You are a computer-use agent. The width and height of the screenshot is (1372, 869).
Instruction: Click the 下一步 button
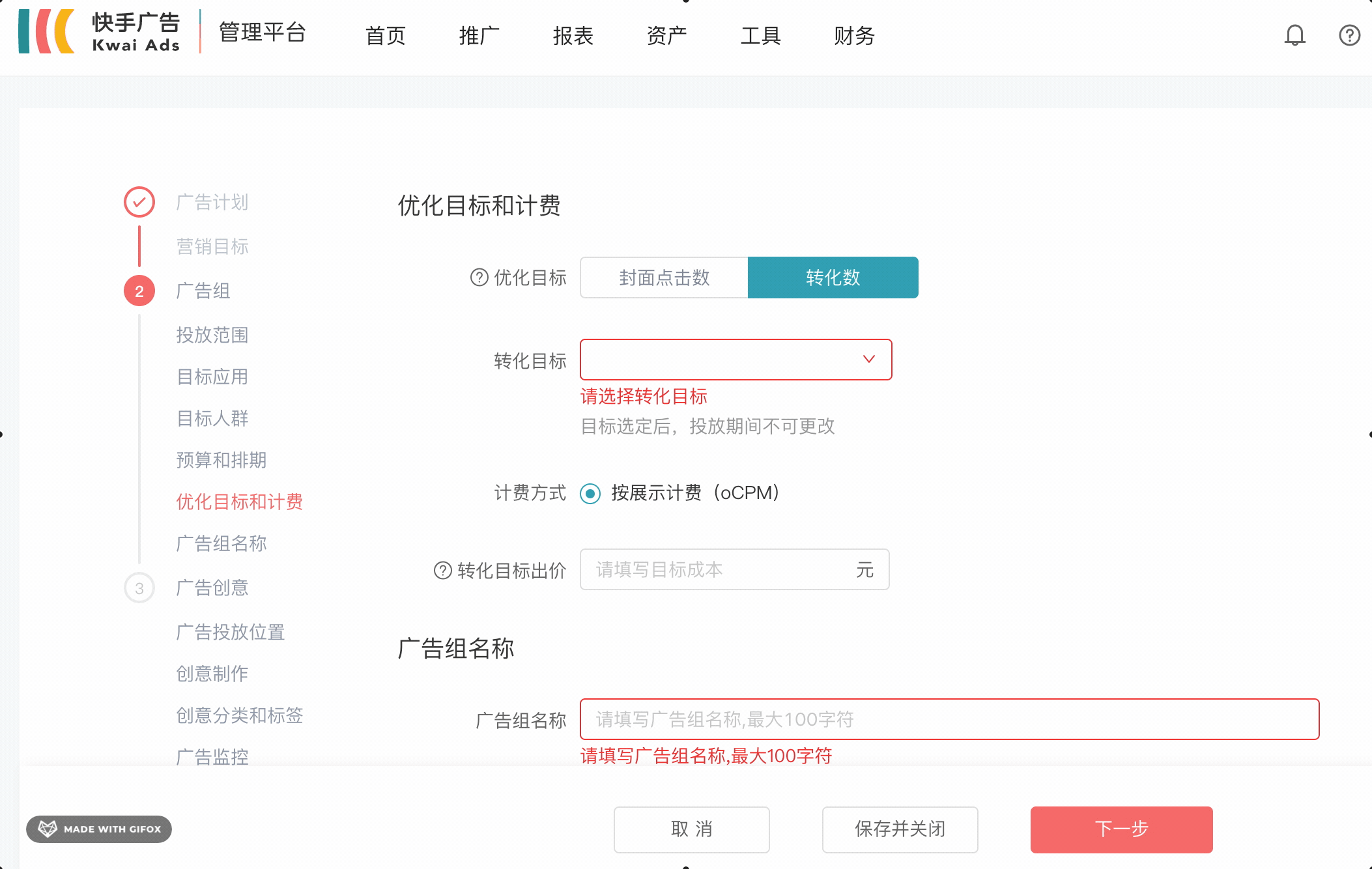coord(1121,829)
